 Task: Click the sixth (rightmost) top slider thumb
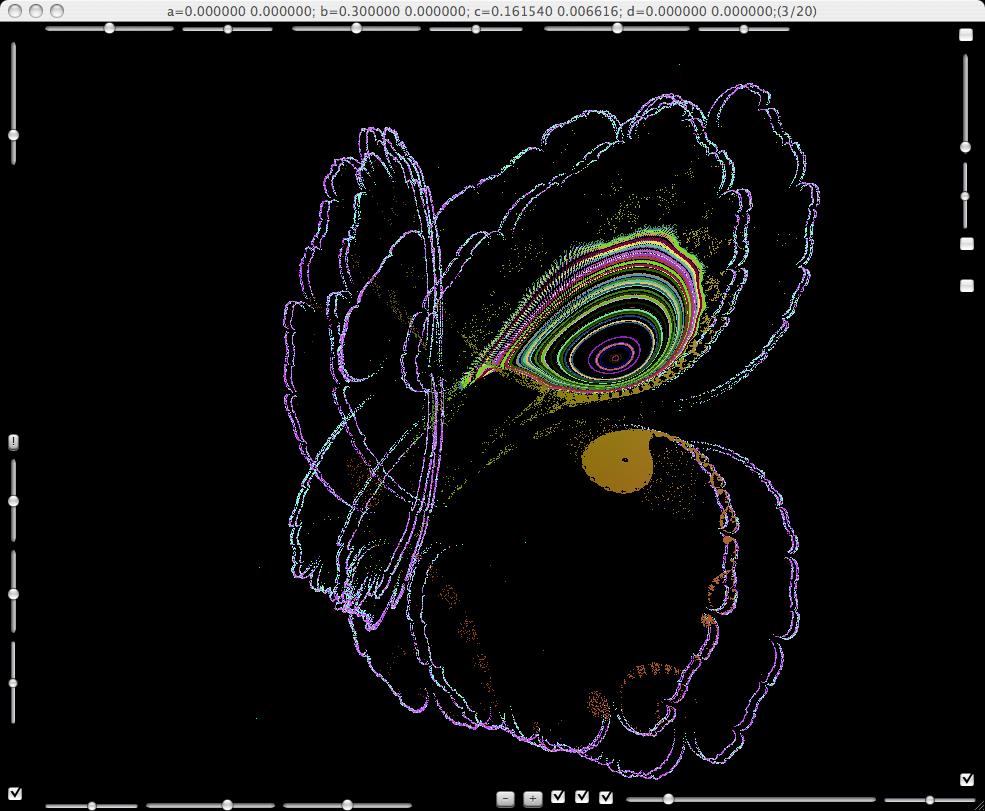point(744,29)
